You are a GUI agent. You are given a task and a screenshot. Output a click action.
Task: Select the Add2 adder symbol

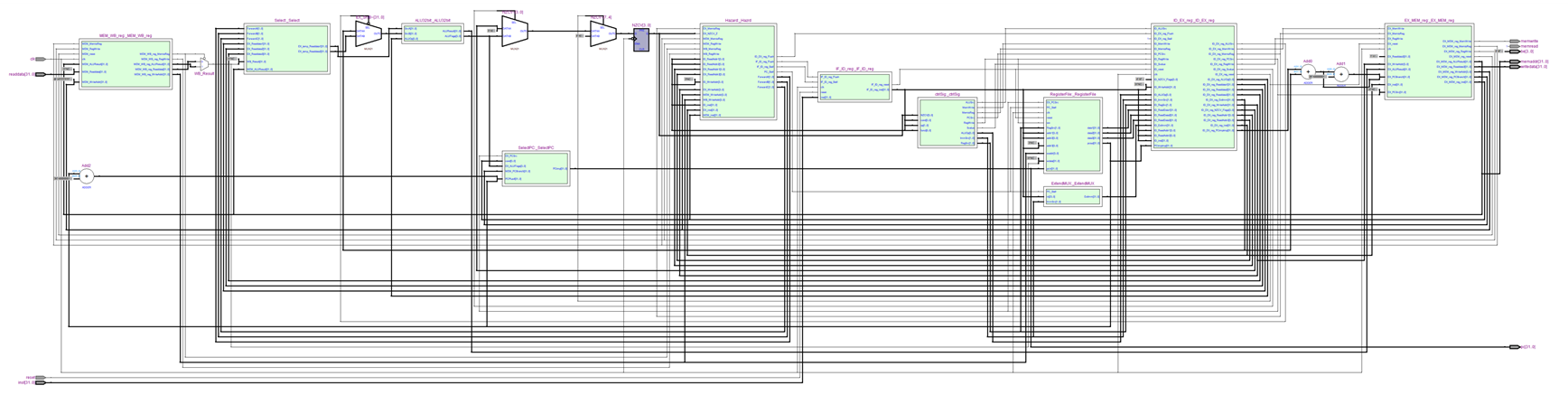(87, 177)
